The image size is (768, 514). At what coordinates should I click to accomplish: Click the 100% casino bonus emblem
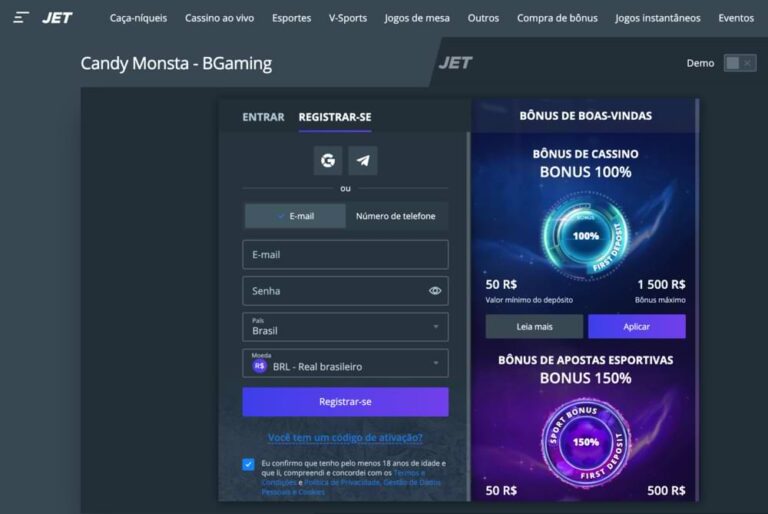click(585, 236)
